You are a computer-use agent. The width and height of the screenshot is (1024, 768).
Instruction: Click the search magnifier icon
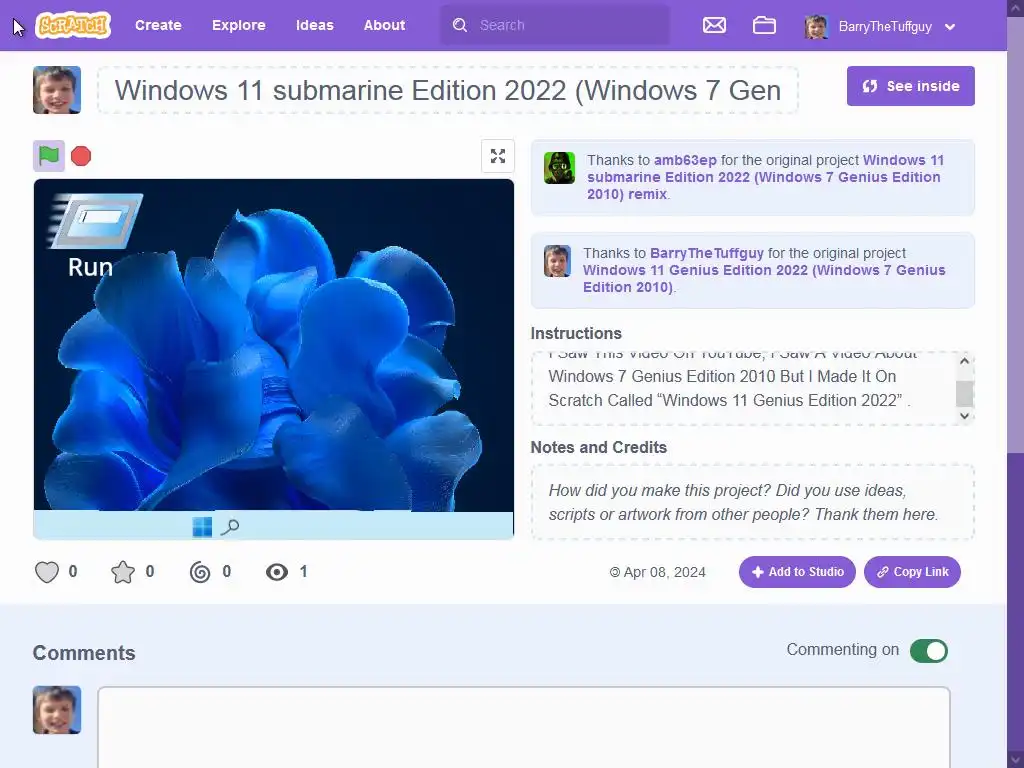point(460,25)
